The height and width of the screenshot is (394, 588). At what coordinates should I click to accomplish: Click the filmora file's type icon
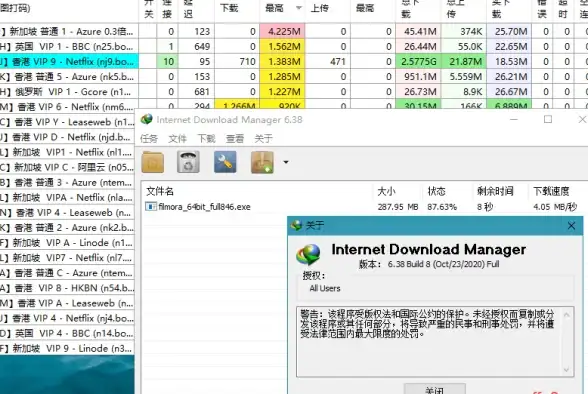pyautogui.click(x=151, y=207)
